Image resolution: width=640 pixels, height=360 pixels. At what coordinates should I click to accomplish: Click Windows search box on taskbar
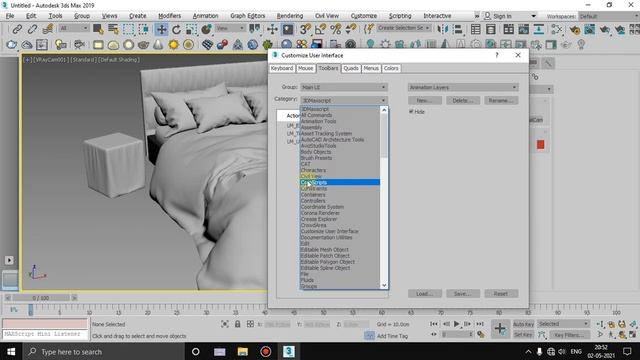102,351
